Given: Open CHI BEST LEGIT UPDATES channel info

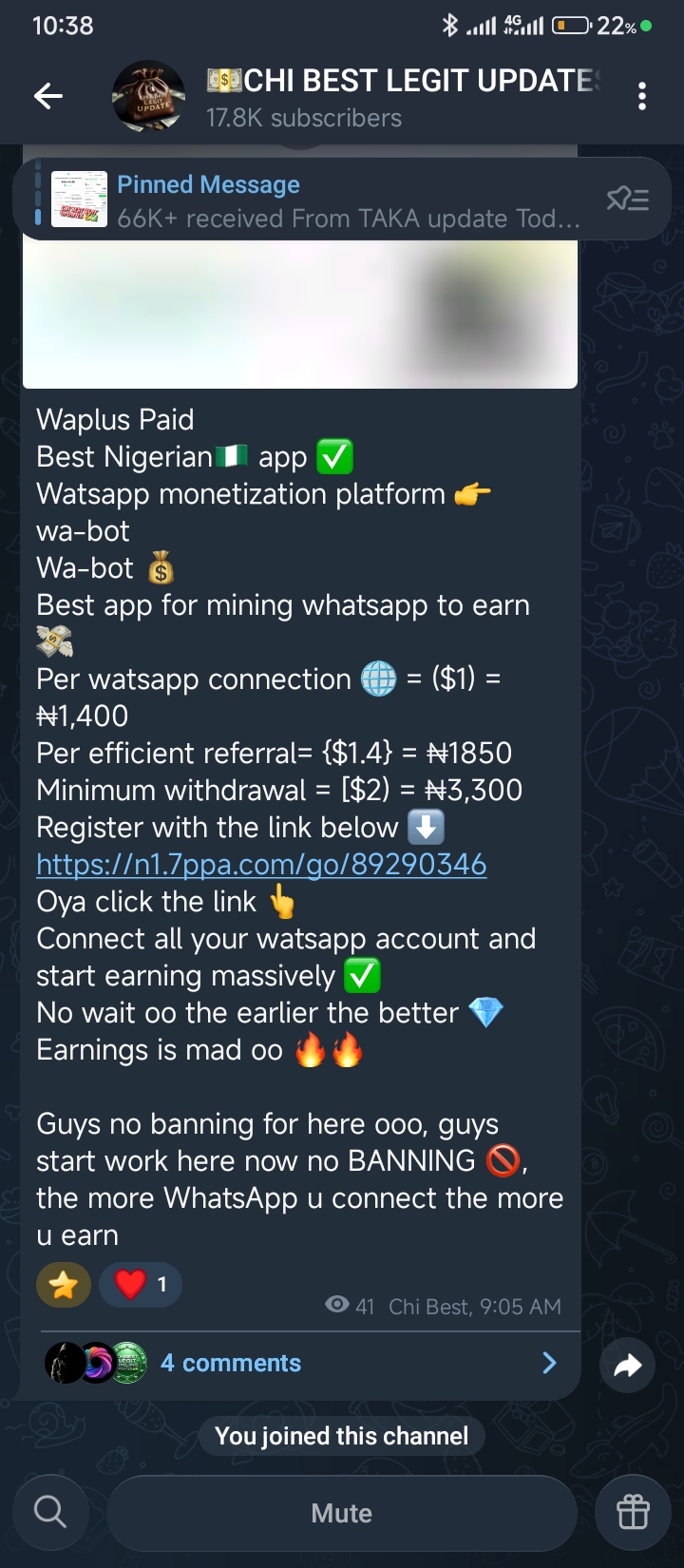Looking at the screenshot, I should tap(404, 97).
